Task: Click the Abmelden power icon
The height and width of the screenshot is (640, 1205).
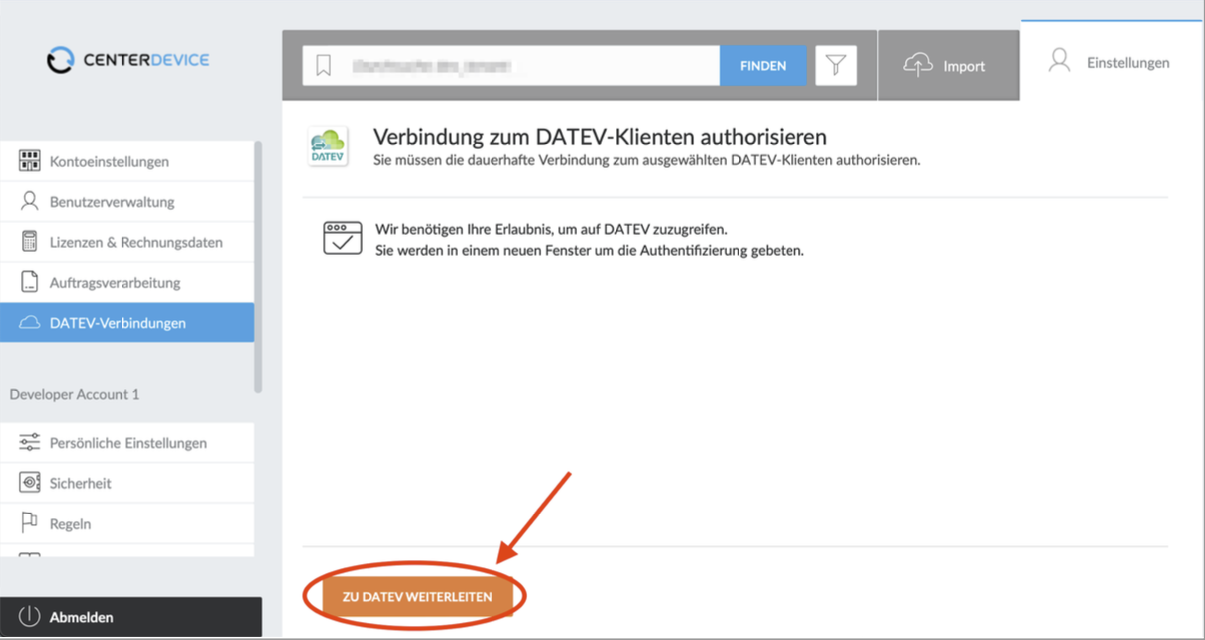Action: pos(29,617)
